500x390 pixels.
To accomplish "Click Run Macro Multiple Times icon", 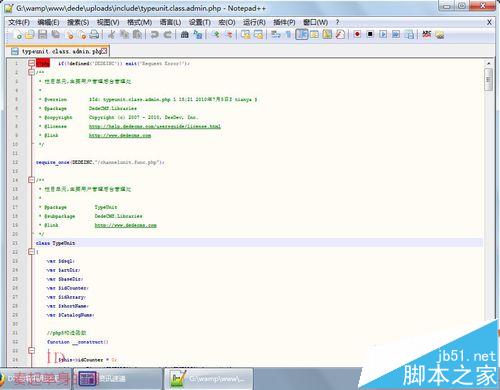I will (x=396, y=34).
